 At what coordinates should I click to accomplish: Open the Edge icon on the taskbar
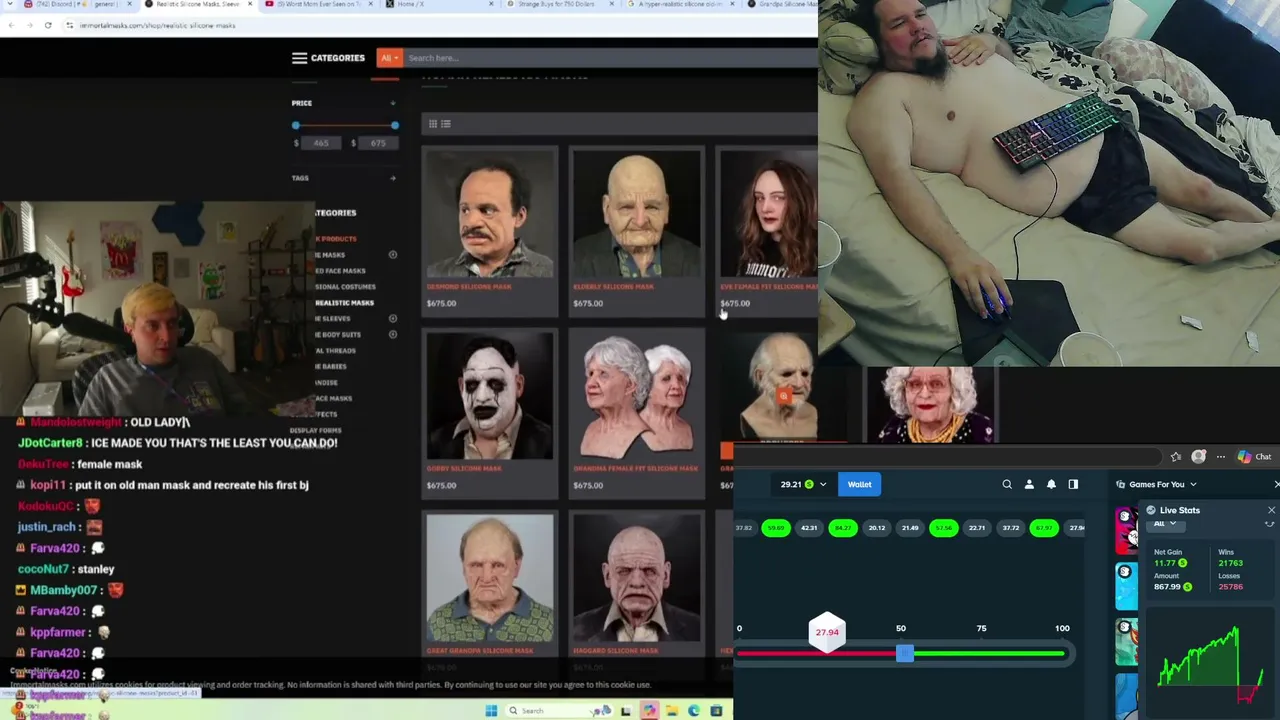694,711
